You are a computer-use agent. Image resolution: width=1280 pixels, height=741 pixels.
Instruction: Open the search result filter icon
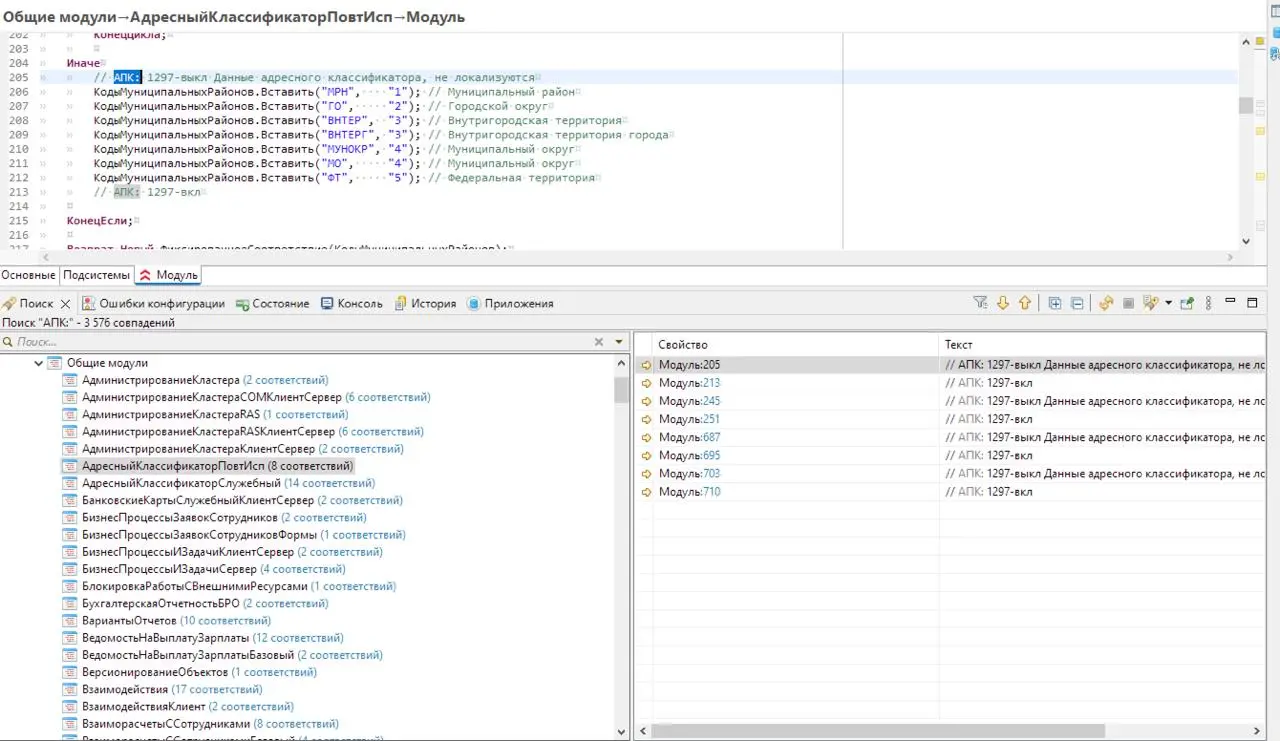980,303
